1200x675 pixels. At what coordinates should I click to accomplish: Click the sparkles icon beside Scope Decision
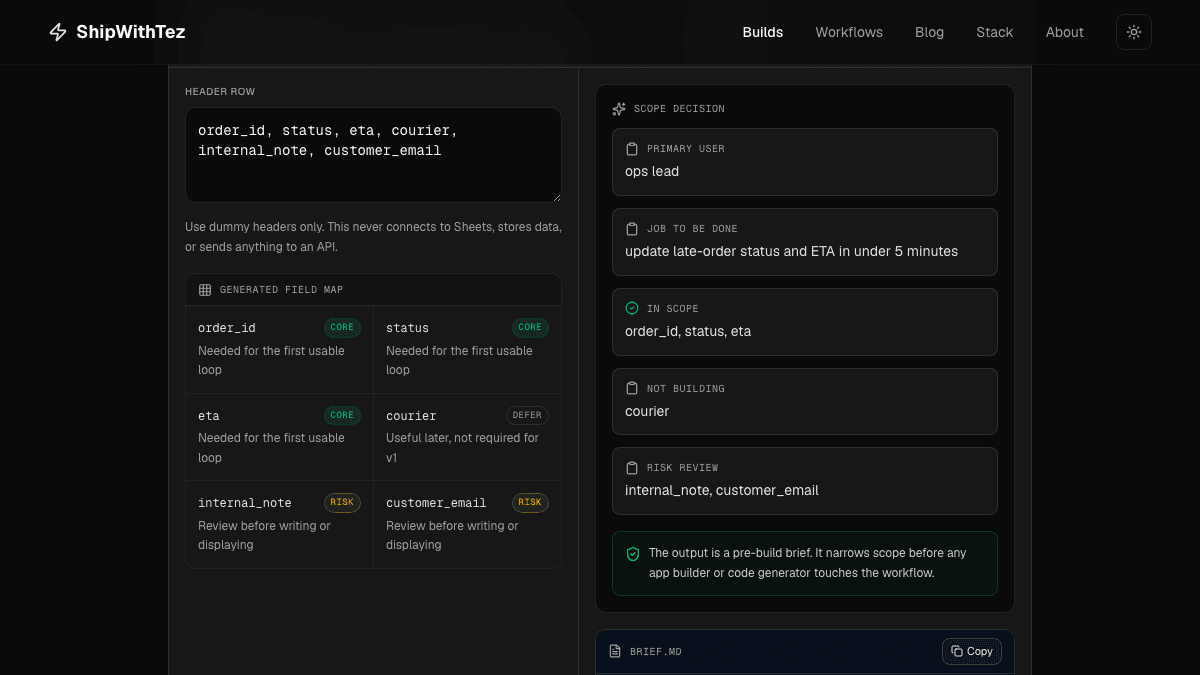619,109
